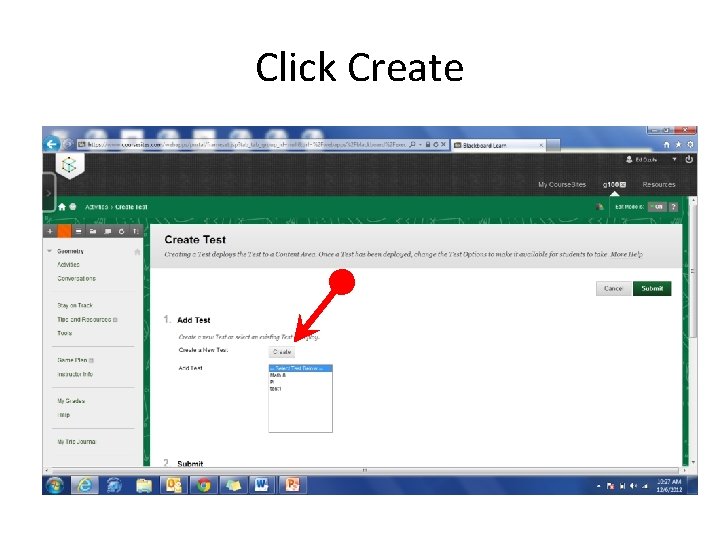
Task: Click the refresh icon in course menu toolbar
Action: 121,231
